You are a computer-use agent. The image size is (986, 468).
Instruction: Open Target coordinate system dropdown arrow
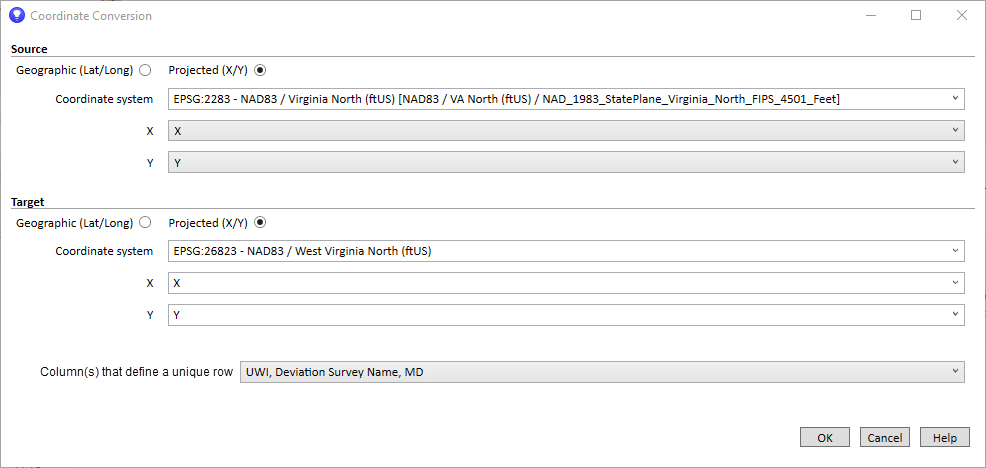(956, 251)
